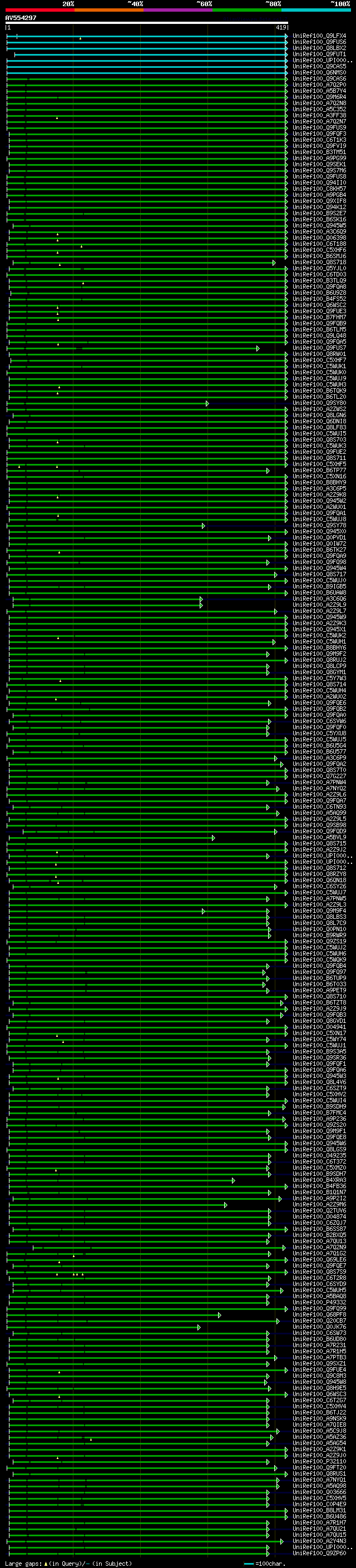The image size is (356, 1568).
Task: Click the alignment arrowhead of row B6TP77
Action: [268, 471]
